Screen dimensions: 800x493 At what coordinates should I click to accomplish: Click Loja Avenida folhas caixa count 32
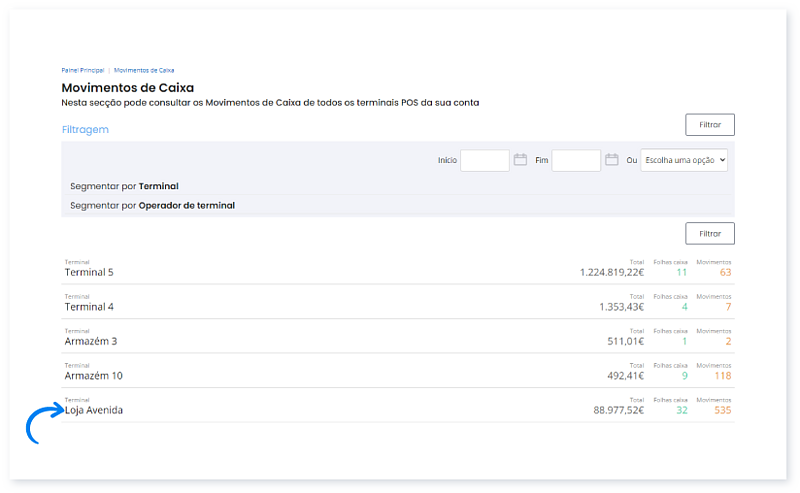pyautogui.click(x=680, y=410)
